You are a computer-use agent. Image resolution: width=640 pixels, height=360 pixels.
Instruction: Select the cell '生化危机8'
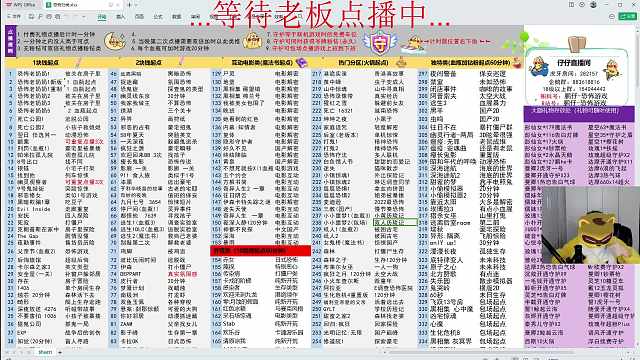click(x=445, y=332)
